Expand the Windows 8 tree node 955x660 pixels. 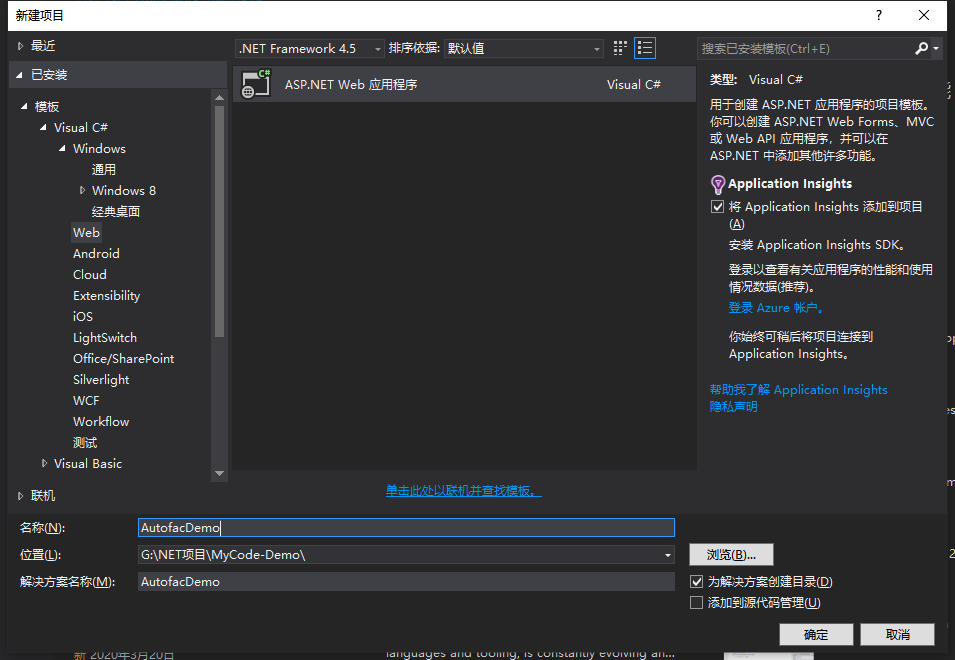[x=82, y=191]
